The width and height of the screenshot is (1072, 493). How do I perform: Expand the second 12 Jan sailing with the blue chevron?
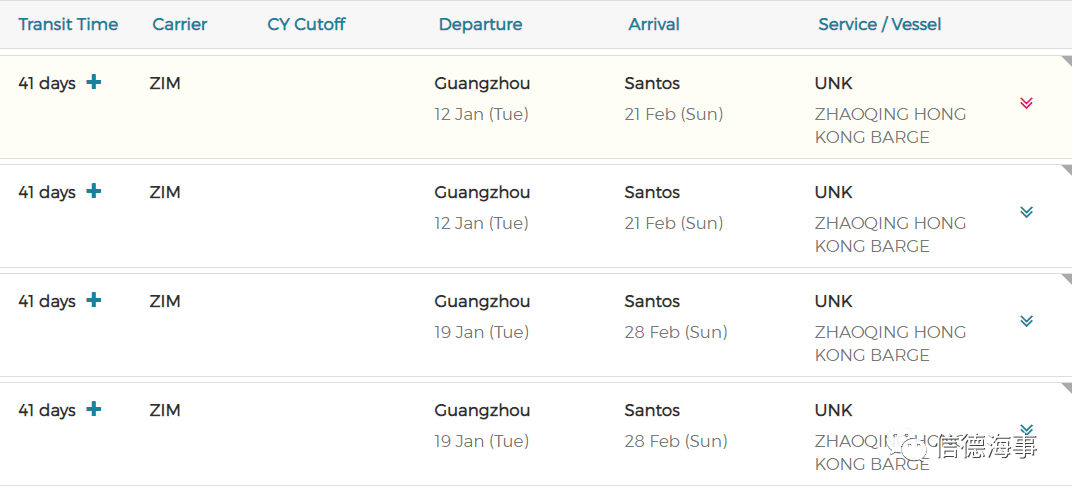[1026, 212]
